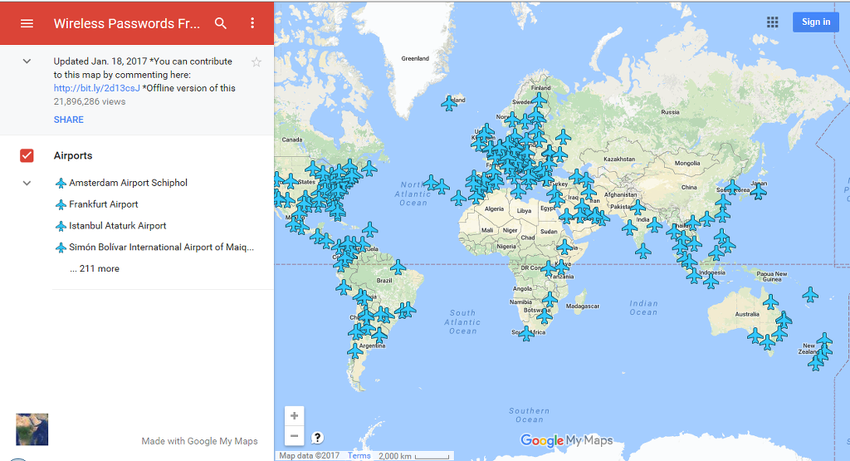
Task: Collapse the map description chevron
Action: 27,61
